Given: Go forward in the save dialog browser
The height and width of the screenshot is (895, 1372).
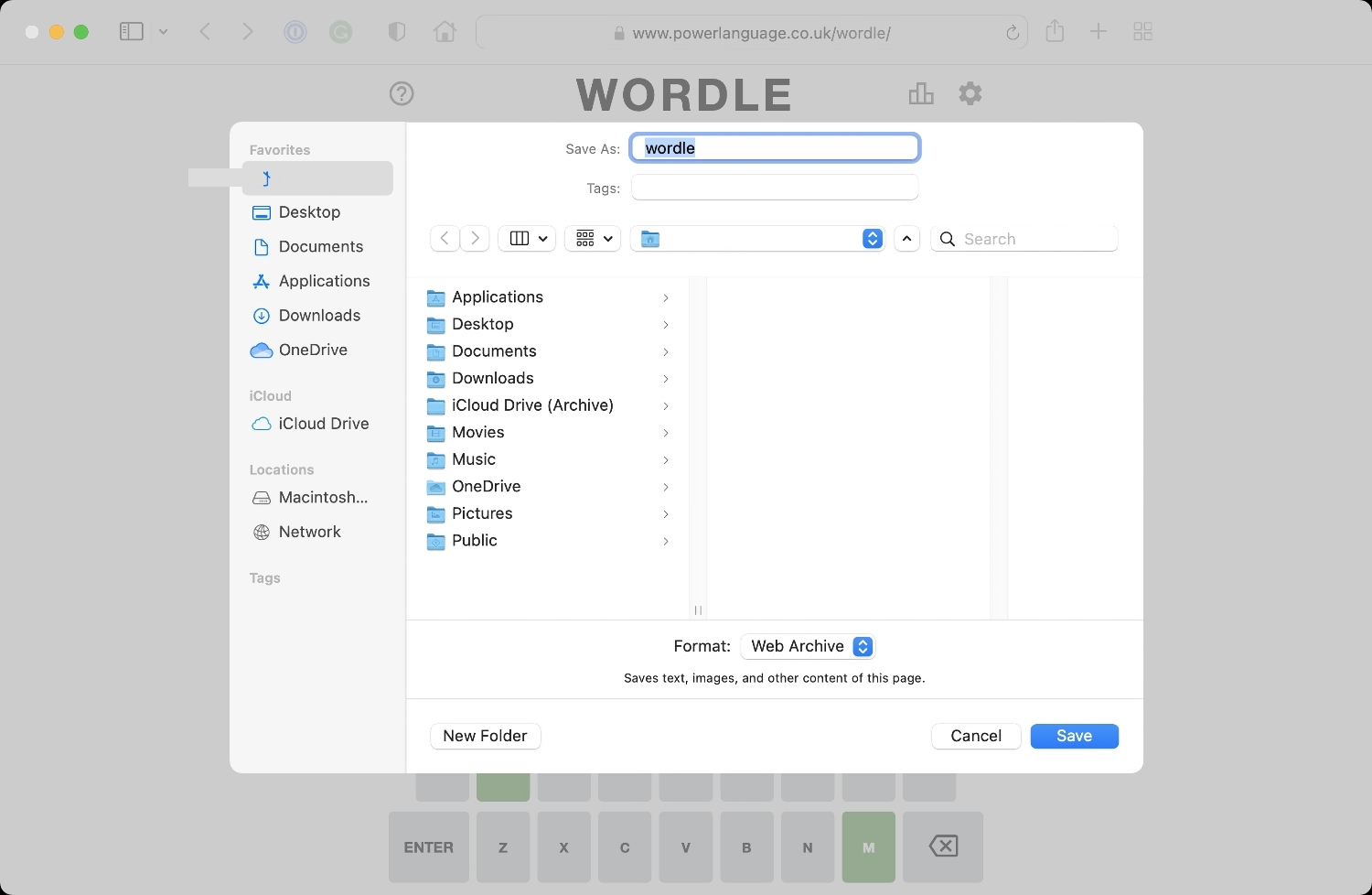Looking at the screenshot, I should [475, 239].
